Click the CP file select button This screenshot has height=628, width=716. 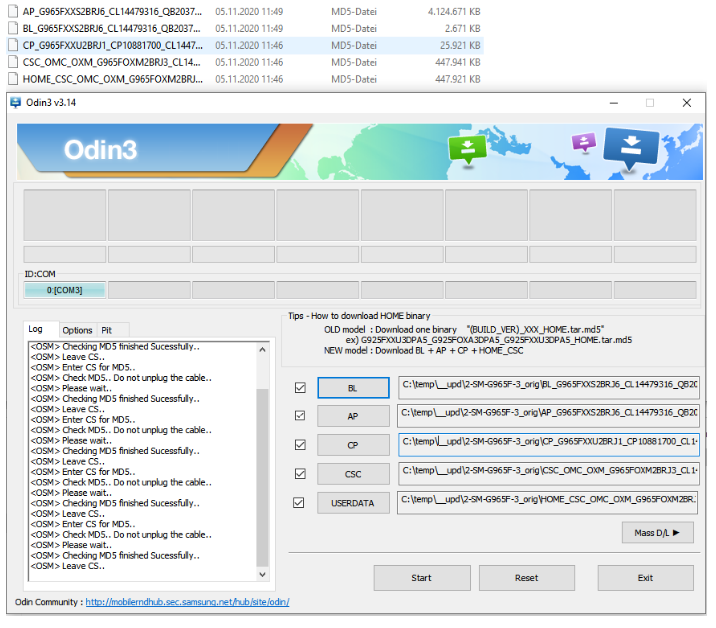(x=353, y=445)
